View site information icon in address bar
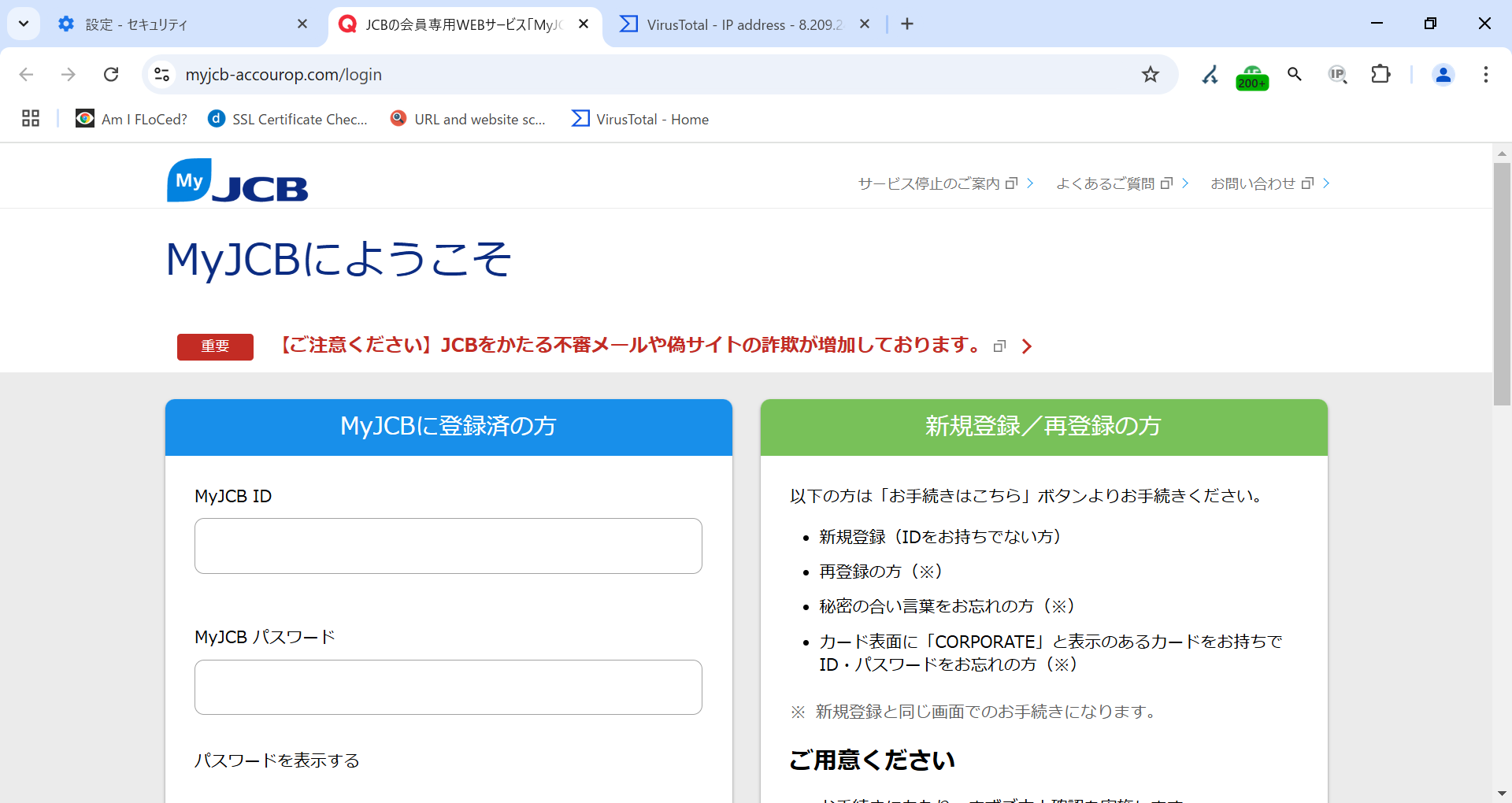 (161, 74)
